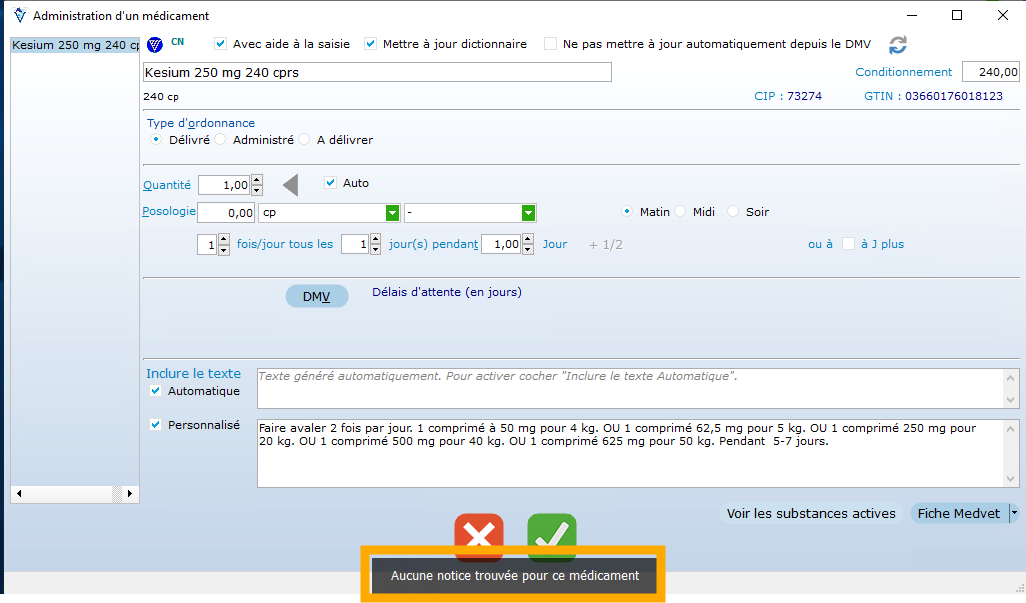The image size is (1026, 603).
Task: Click the 'Délais d'attente (en jours)' text
Action: coord(447,292)
